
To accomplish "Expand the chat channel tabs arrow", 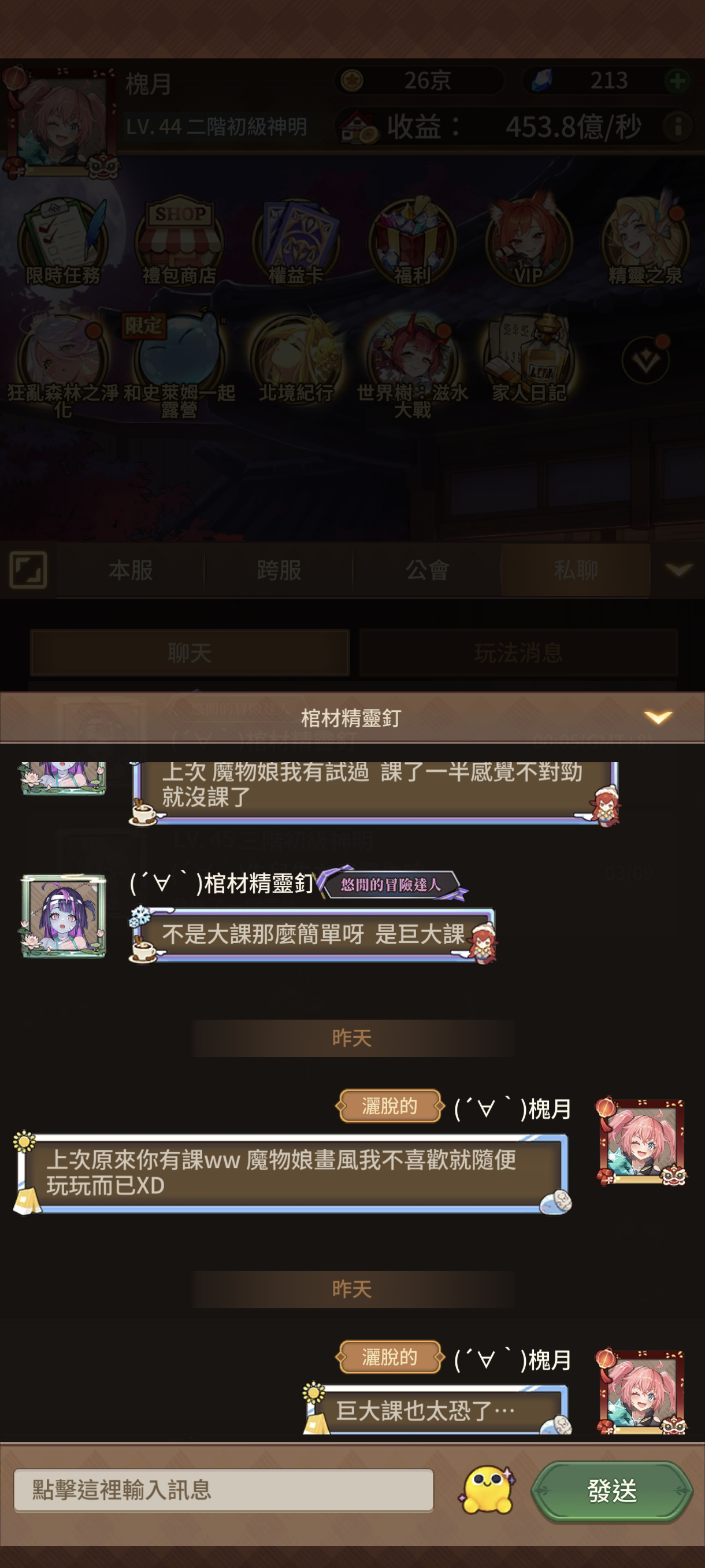I will (x=678, y=569).
